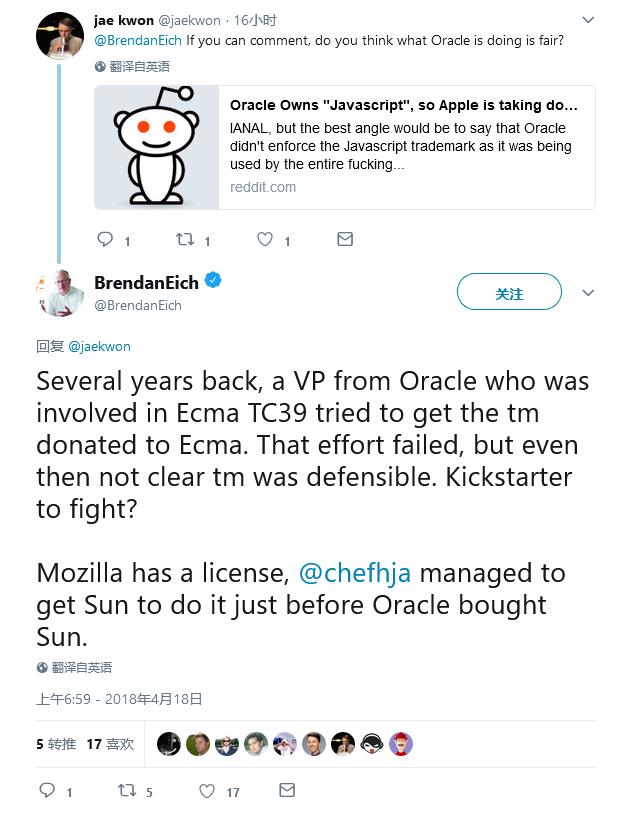
Task: Share BrendanEich's tweet via message icon
Action: (287, 791)
